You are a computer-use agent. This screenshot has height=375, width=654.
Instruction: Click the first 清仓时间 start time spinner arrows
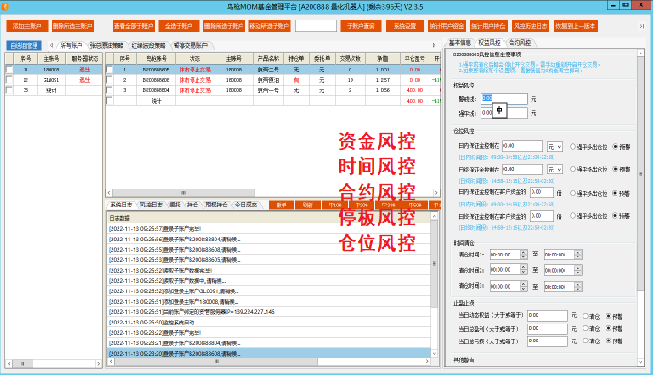(x=523, y=254)
